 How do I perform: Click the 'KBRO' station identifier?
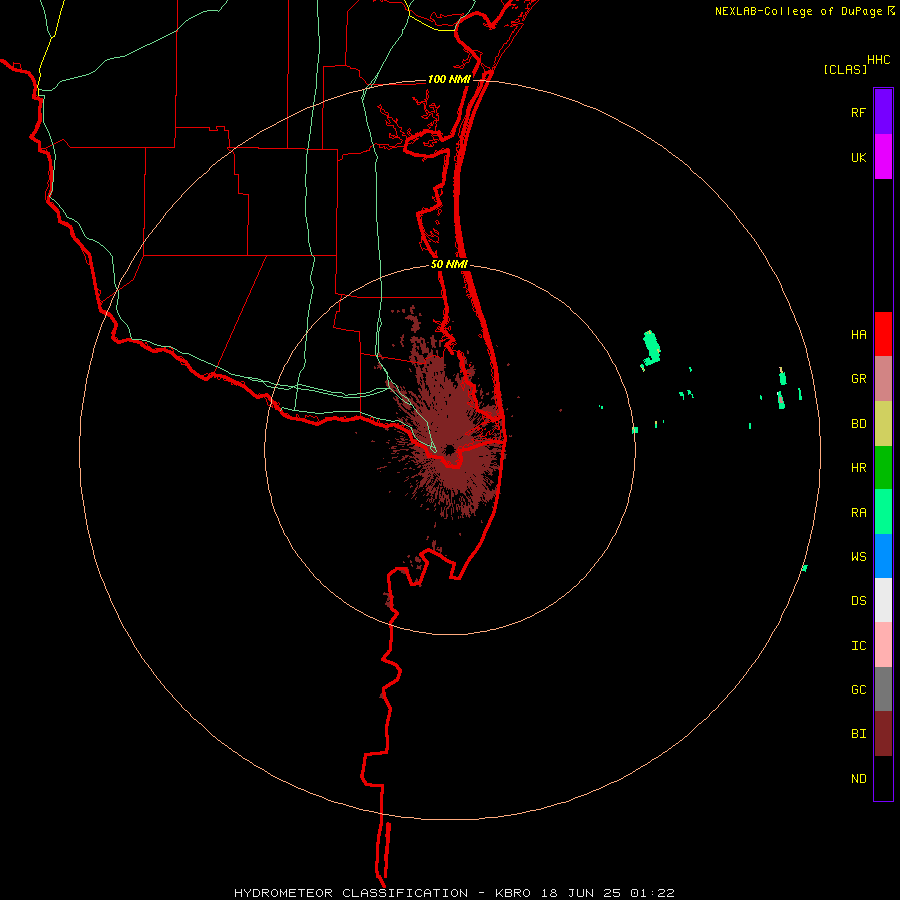[513, 893]
